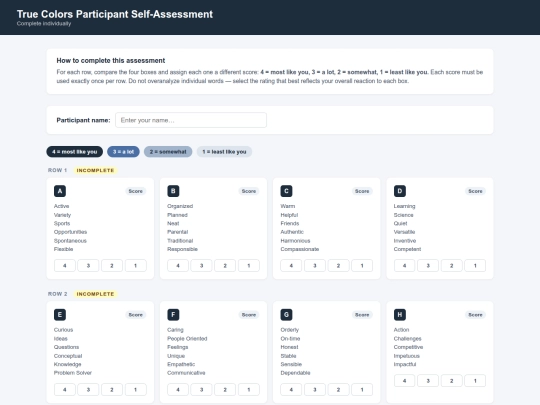Select score 2 in box D
540x405 pixels.
click(x=451, y=266)
